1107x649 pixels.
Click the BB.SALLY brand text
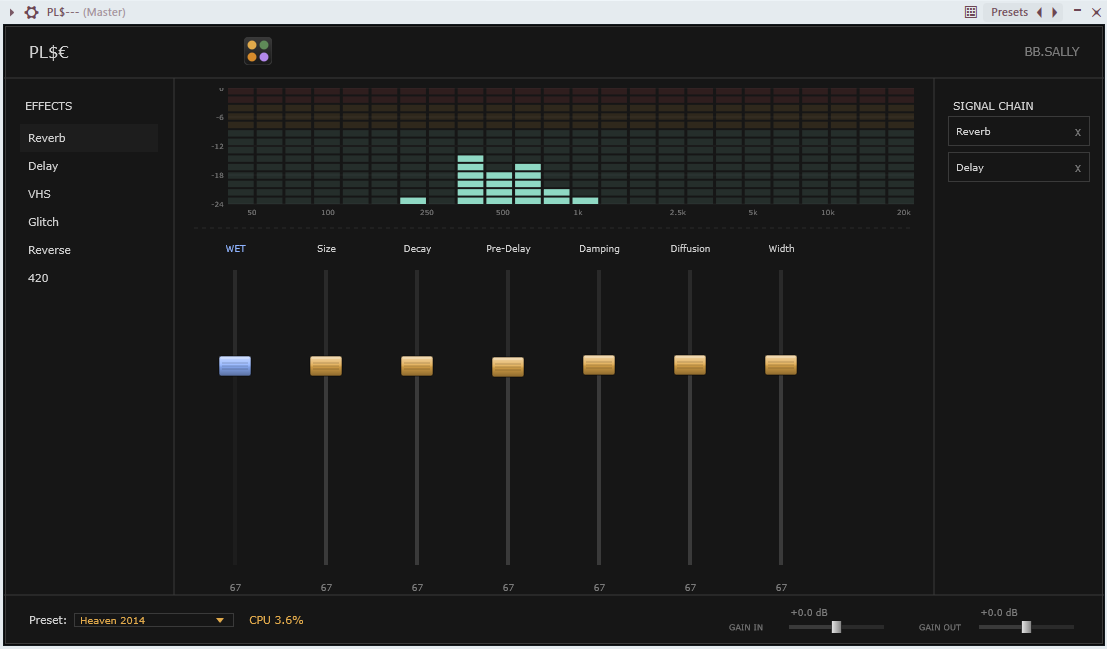[1052, 52]
